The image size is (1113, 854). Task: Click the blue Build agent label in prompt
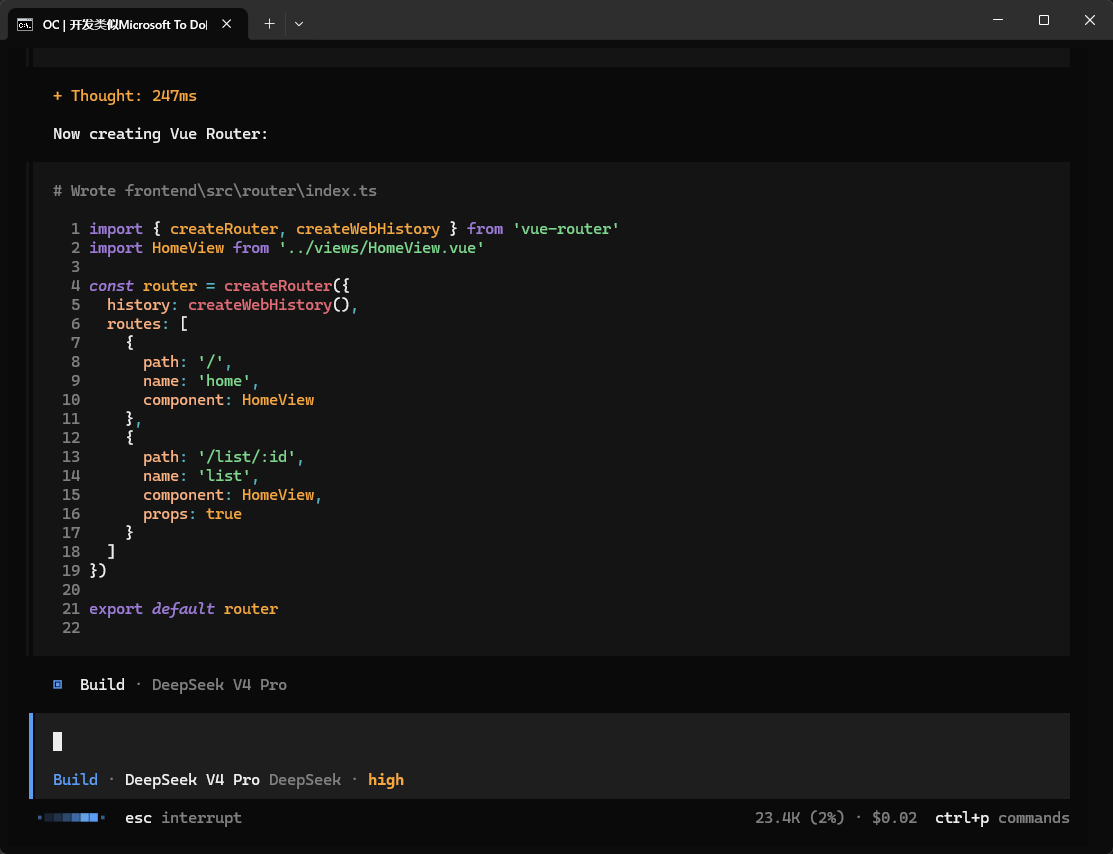[75, 779]
